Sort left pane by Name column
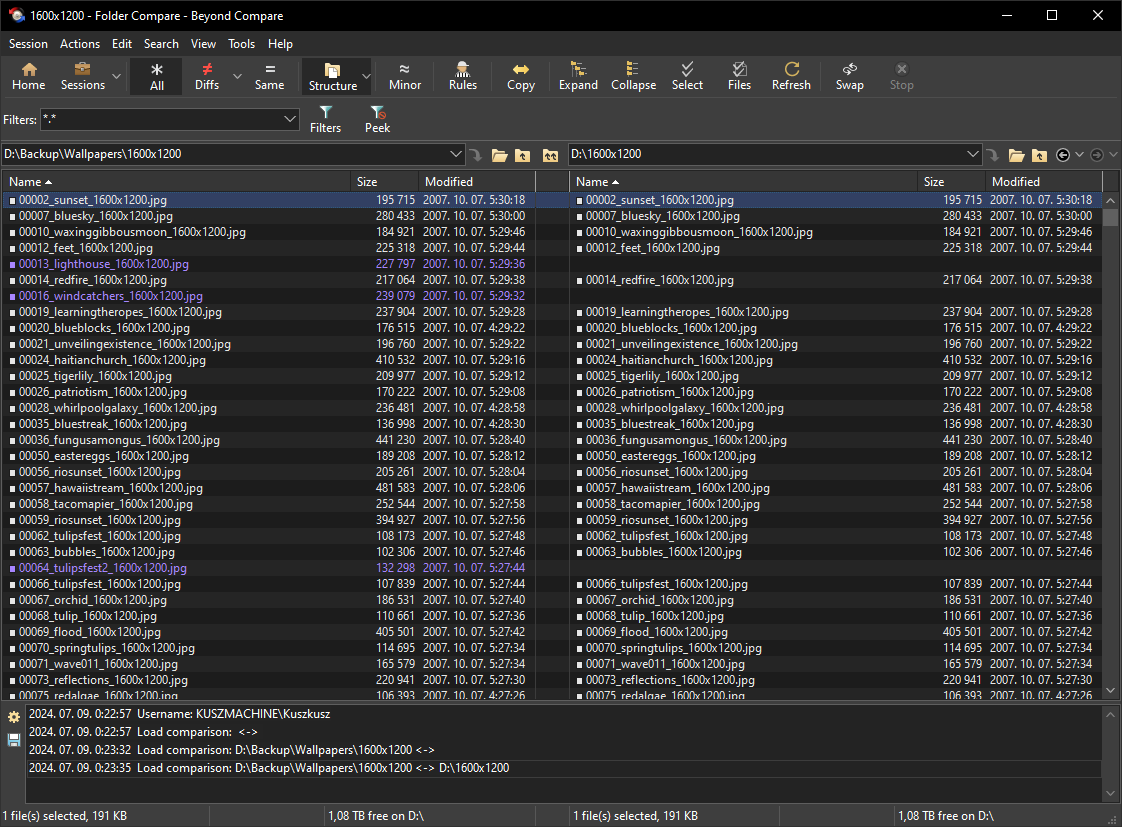The height and width of the screenshot is (827, 1122). click(x=176, y=182)
